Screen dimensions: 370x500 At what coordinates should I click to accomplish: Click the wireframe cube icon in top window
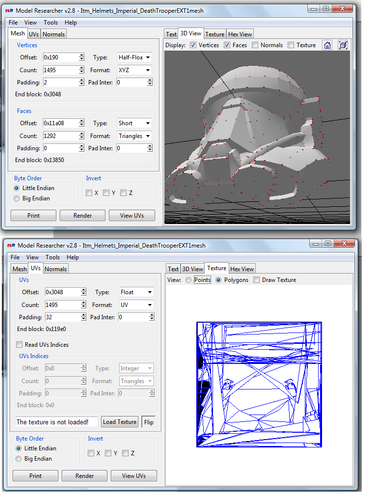(343, 45)
